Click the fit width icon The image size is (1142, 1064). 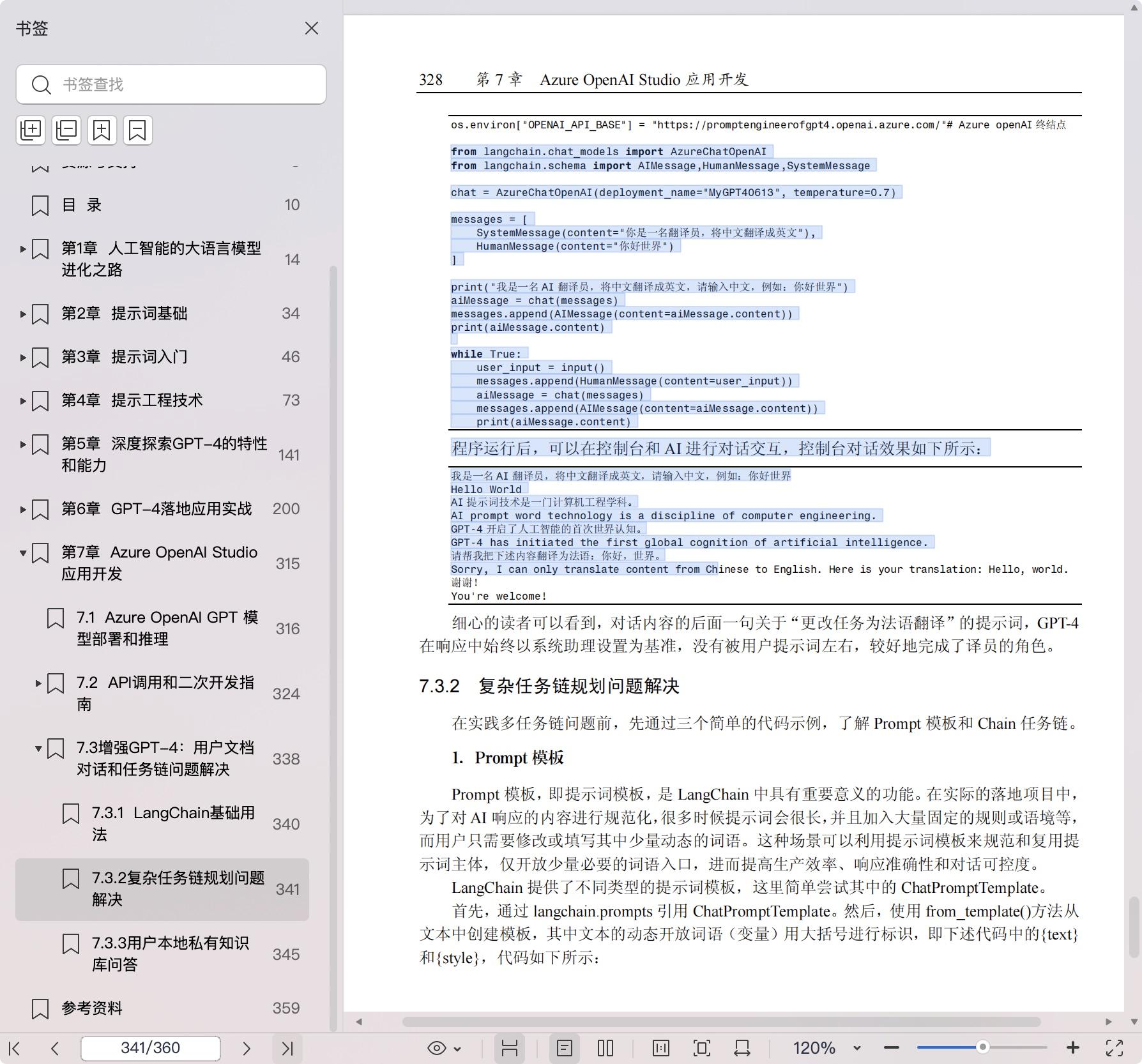(x=742, y=1048)
